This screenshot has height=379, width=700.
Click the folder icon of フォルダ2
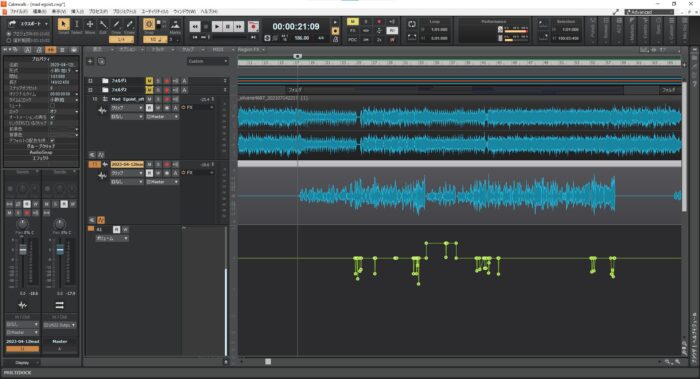tap(105, 90)
